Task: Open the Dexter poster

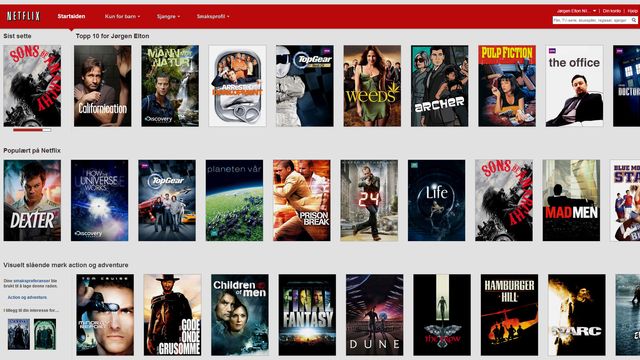Action: click(32, 200)
